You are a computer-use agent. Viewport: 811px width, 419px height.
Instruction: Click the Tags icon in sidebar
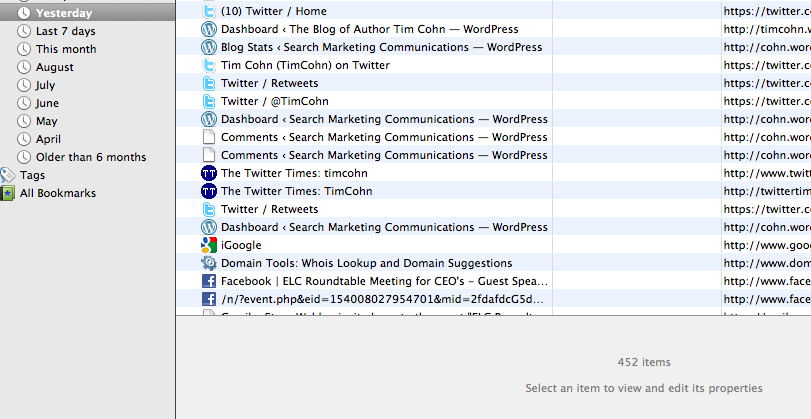tap(8, 175)
